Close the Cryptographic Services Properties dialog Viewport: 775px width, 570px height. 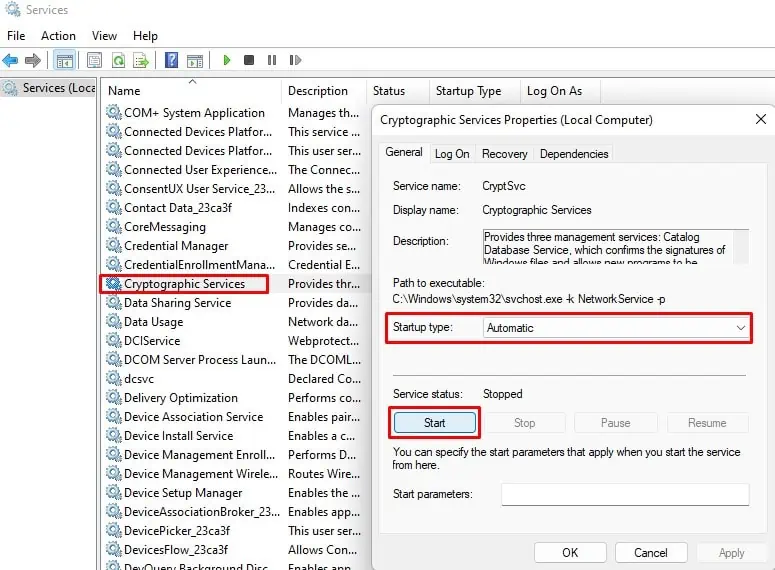(x=761, y=119)
